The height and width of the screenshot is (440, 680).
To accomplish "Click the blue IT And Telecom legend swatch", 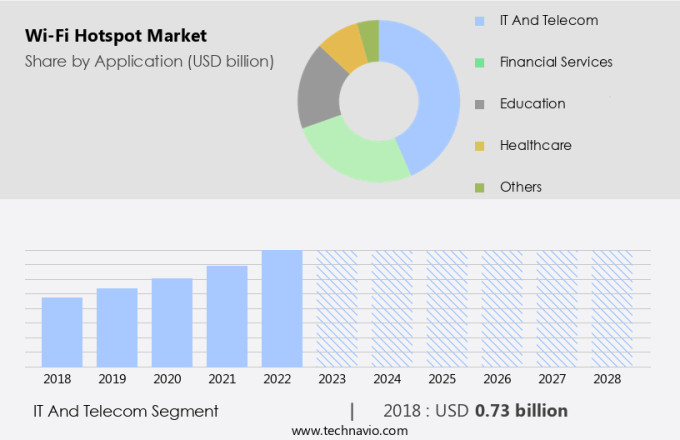I will click(480, 20).
